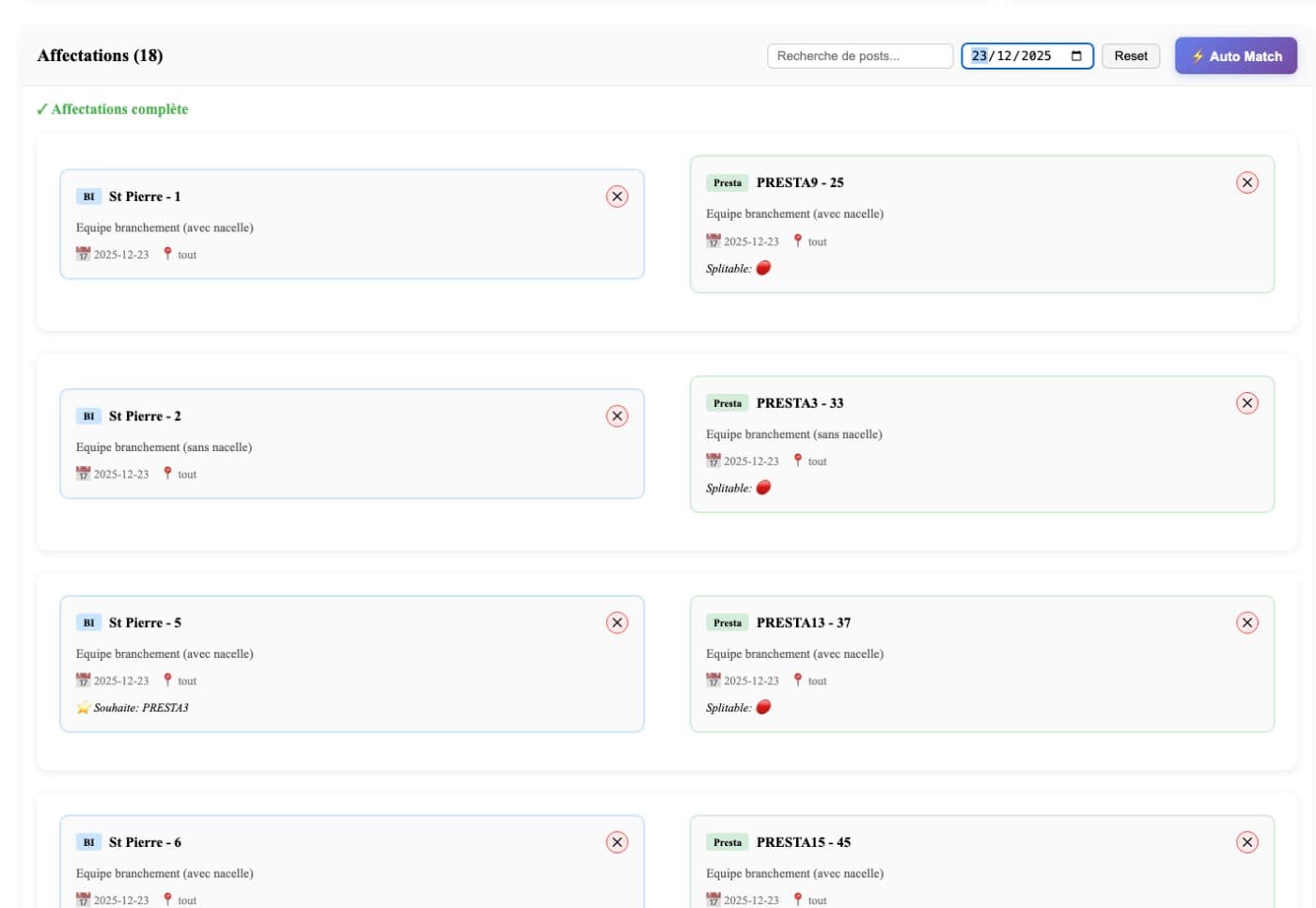Screen dimensions: 1316x908
Task: Select the St Pierre - 5 title
Action: click(x=145, y=622)
